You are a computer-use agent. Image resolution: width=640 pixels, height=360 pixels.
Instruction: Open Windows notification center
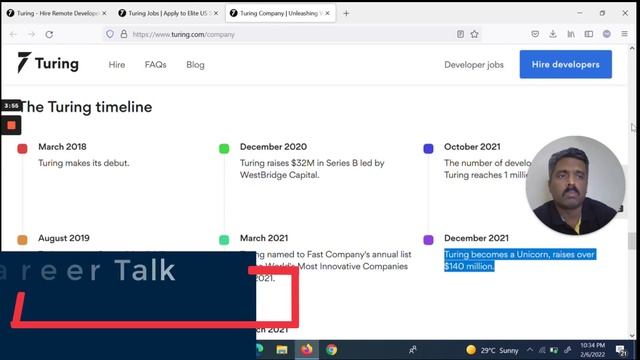point(621,350)
